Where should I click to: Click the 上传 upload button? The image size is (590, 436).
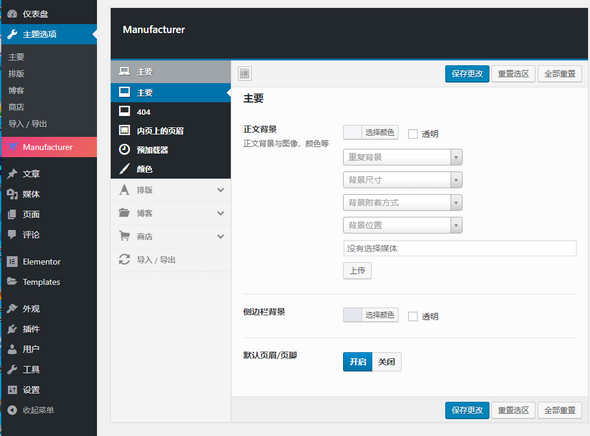tap(357, 270)
